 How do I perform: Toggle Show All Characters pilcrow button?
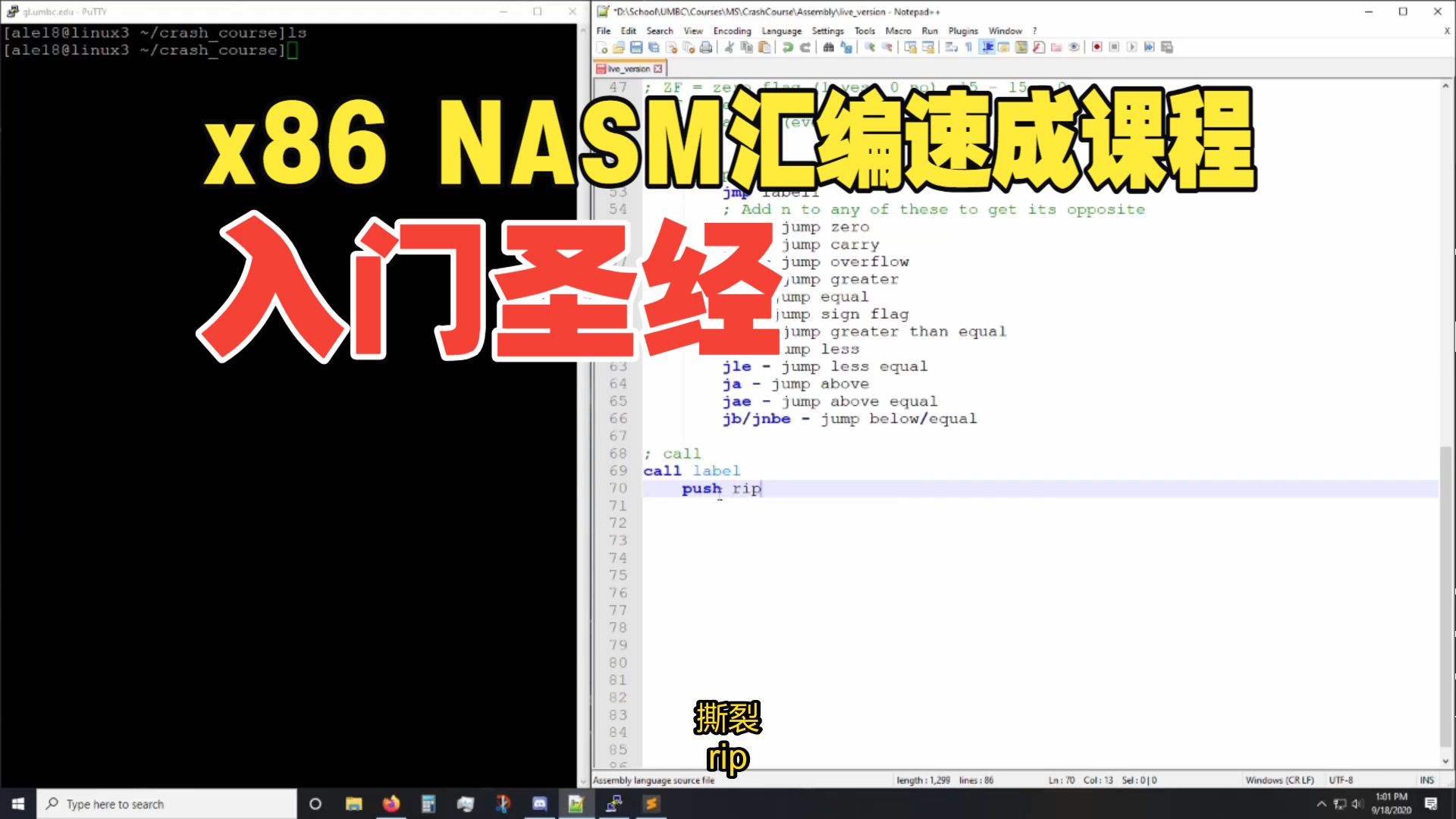point(968,47)
